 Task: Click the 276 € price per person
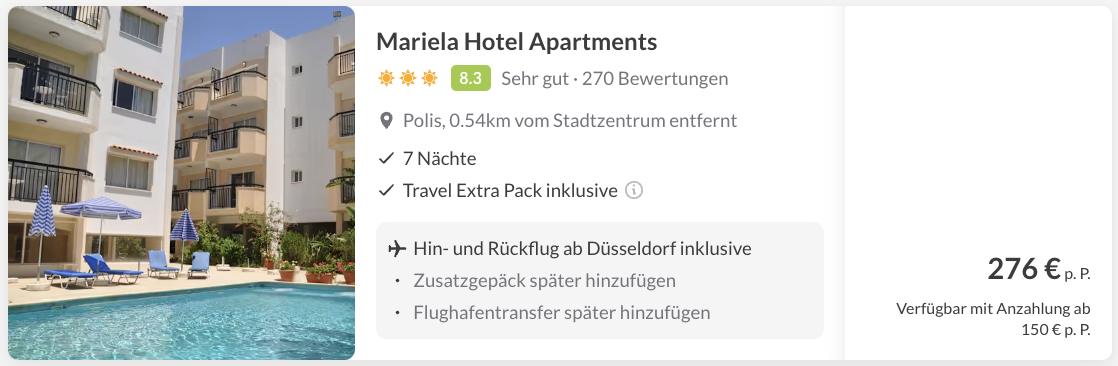click(x=1039, y=269)
